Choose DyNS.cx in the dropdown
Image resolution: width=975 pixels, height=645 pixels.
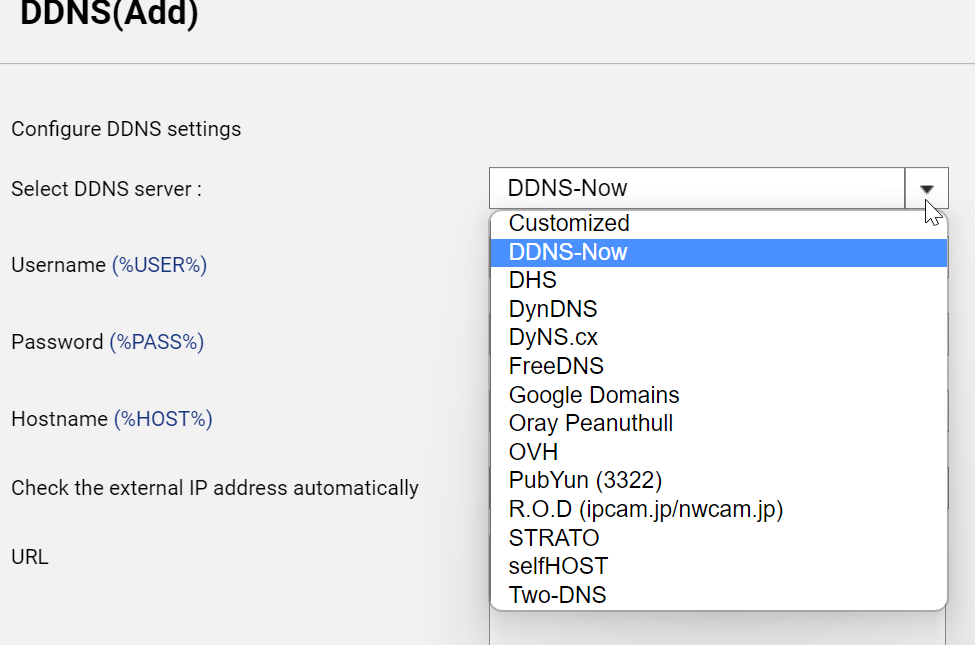pos(553,338)
